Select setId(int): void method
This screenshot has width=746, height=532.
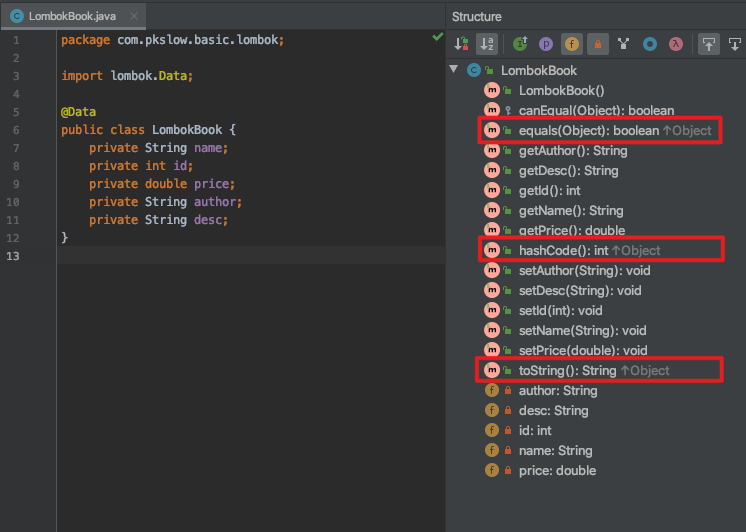pos(560,310)
